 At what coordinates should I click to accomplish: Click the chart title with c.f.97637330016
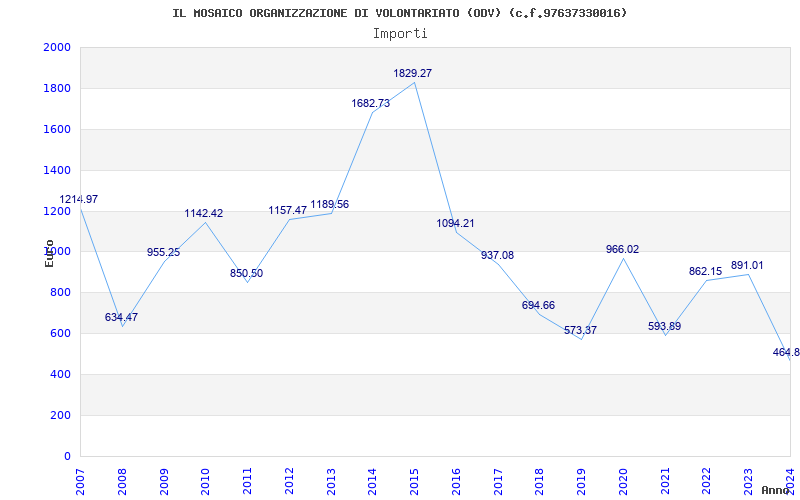(400, 13)
